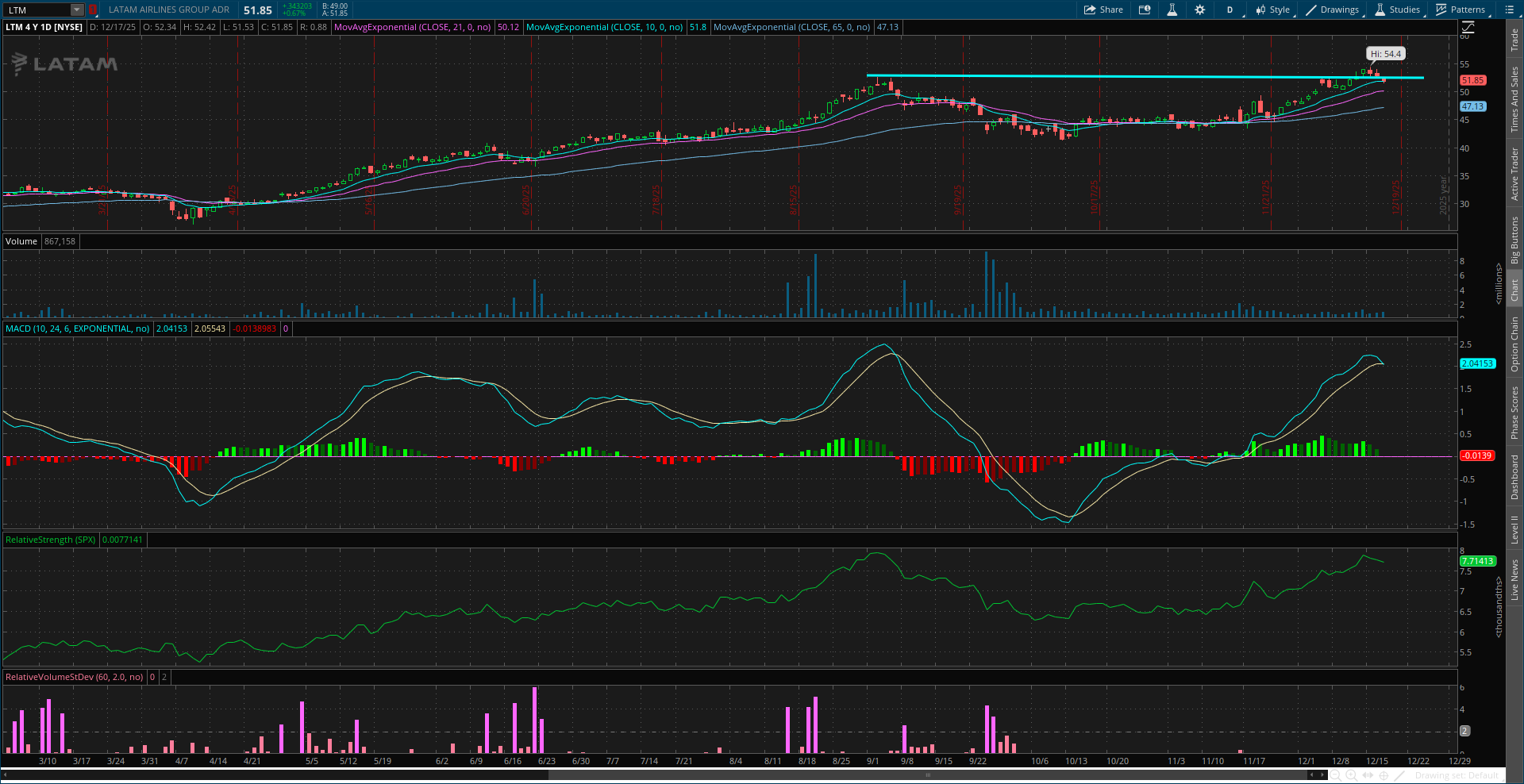Click the Hi: 54.4 price bubble
Viewport: 1524px width, 784px height.
1386,54
